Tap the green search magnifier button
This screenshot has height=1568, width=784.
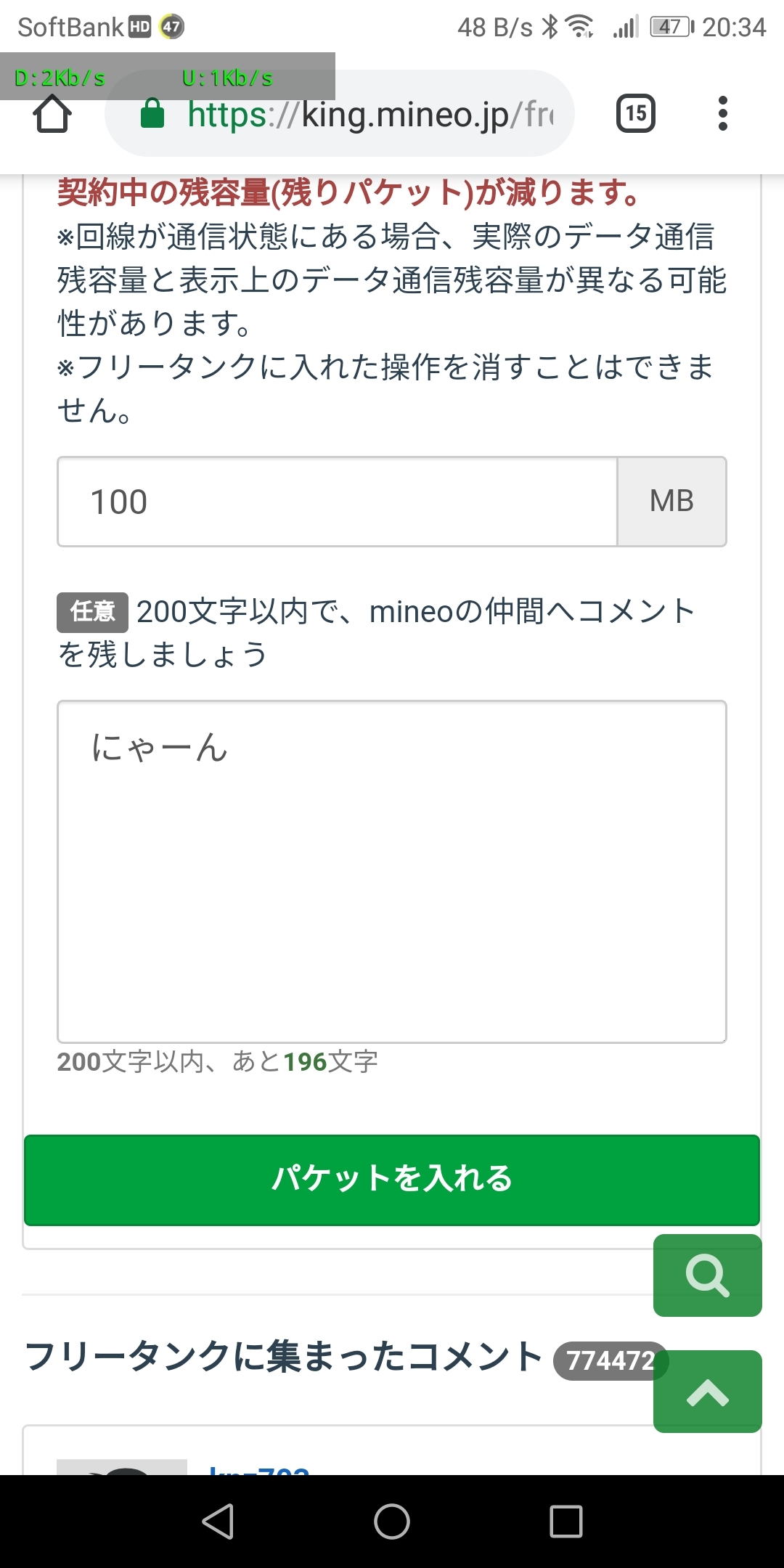(707, 1275)
